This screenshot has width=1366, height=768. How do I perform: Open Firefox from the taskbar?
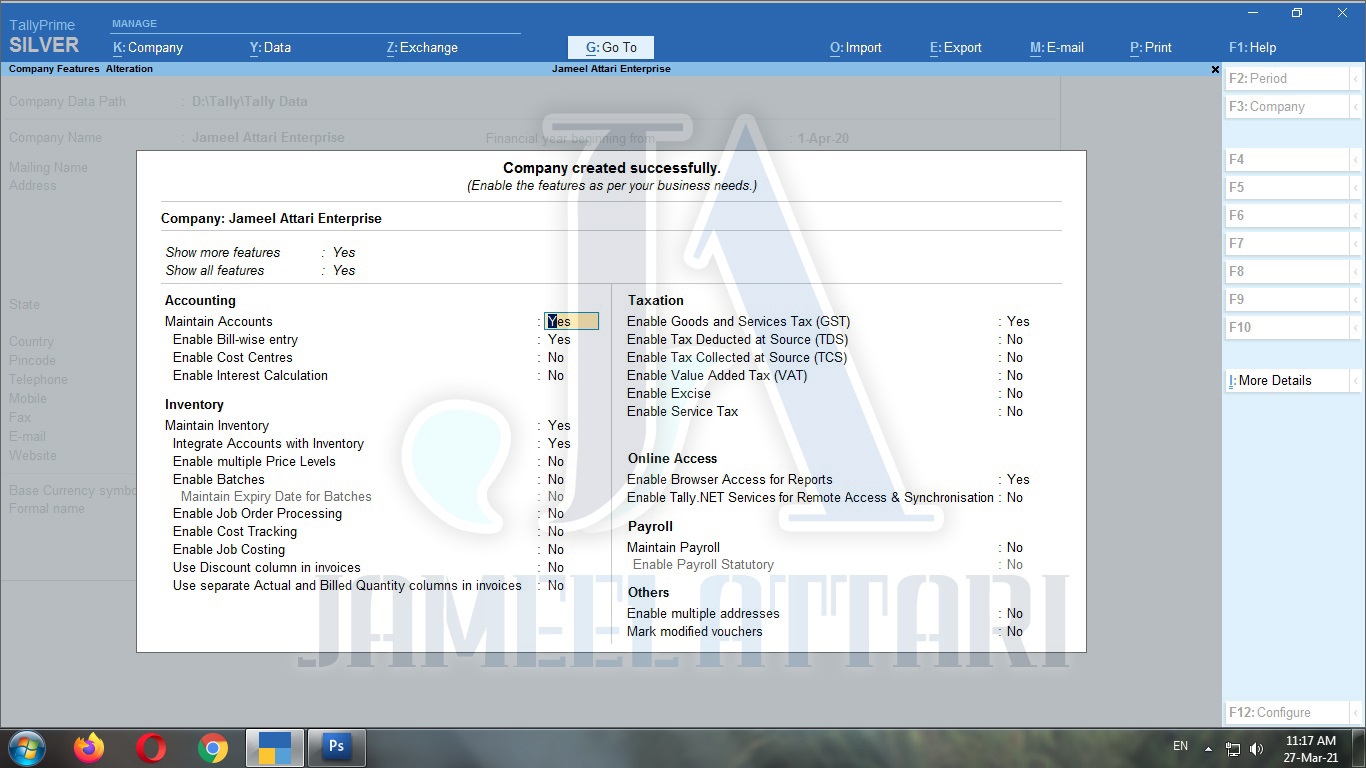(89, 748)
